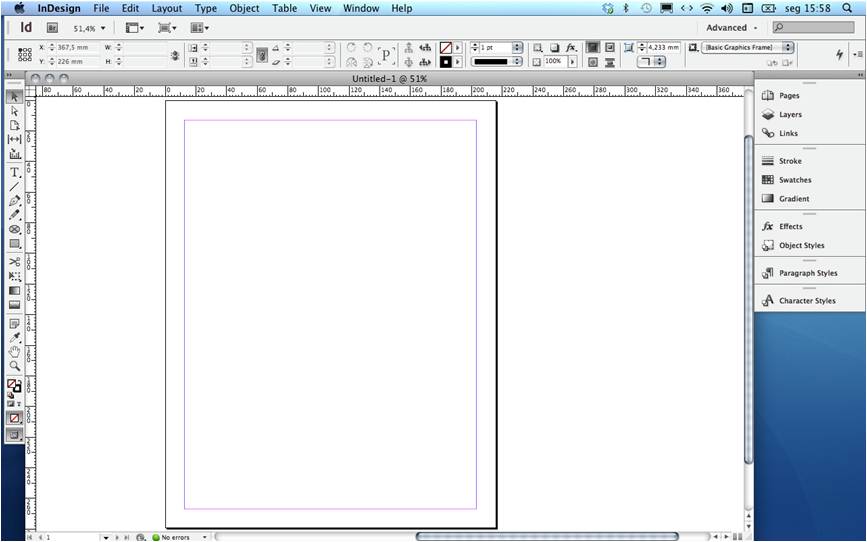Select the Zoom tool
This screenshot has width=867, height=542.
click(14, 366)
